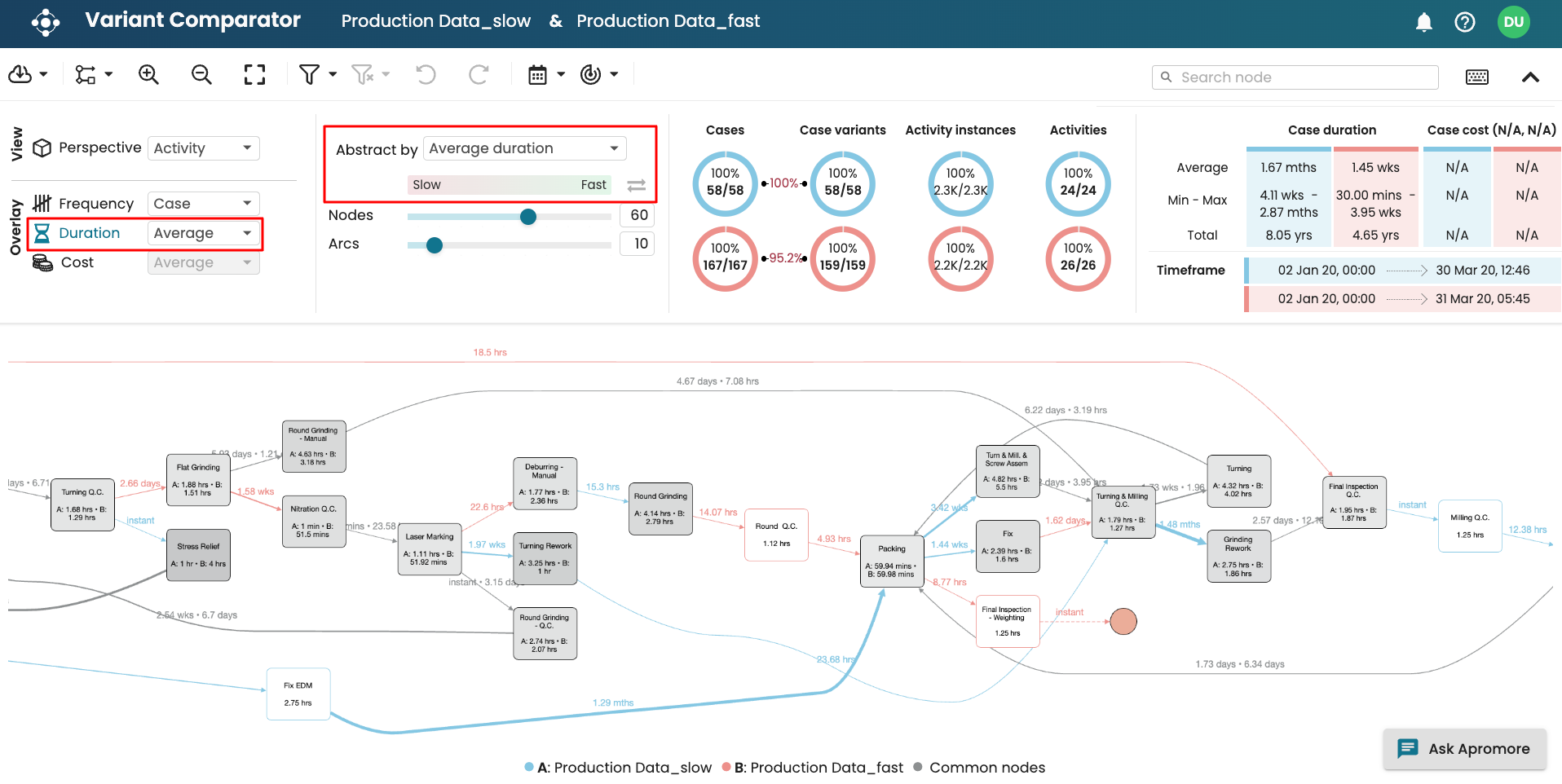
Task: Click the keyboard shortcuts icon
Action: [1476, 77]
